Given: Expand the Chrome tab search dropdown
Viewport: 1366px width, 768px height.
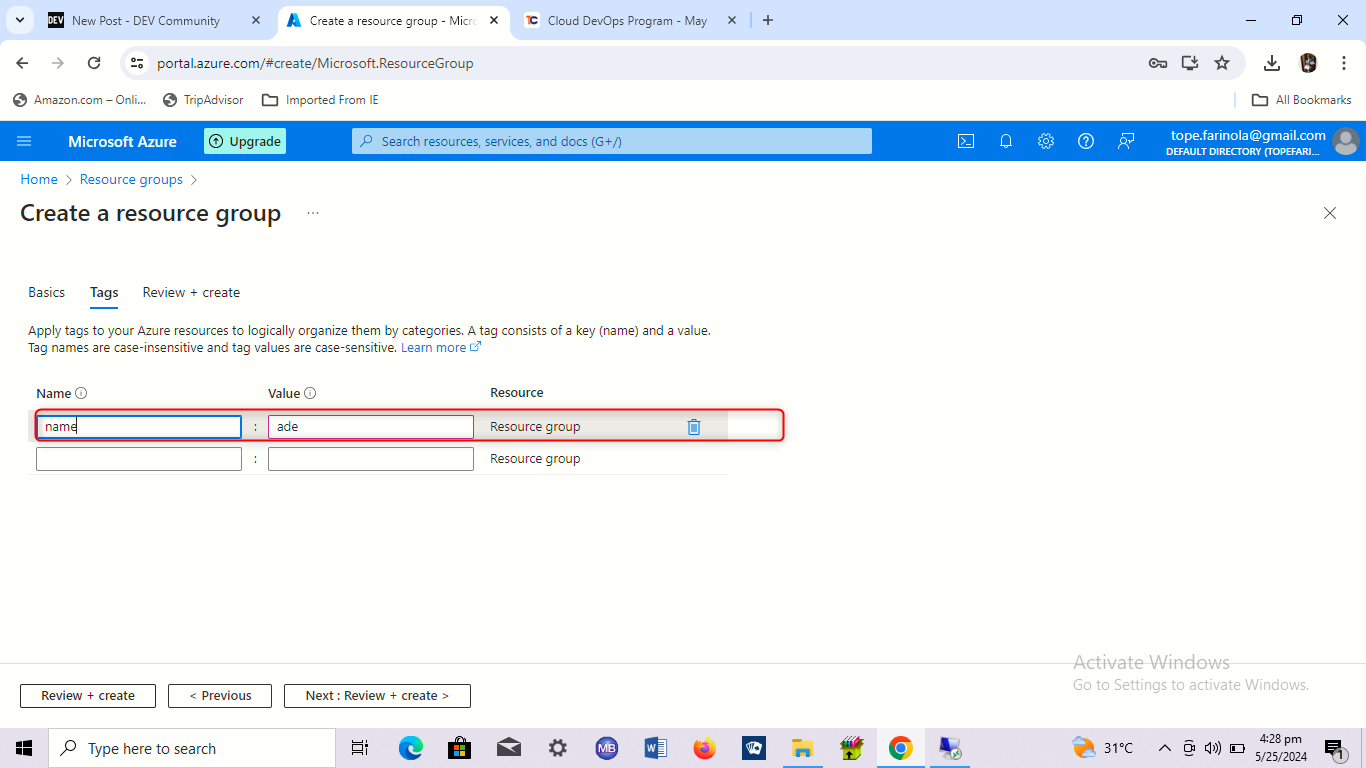Looking at the screenshot, I should 20,20.
